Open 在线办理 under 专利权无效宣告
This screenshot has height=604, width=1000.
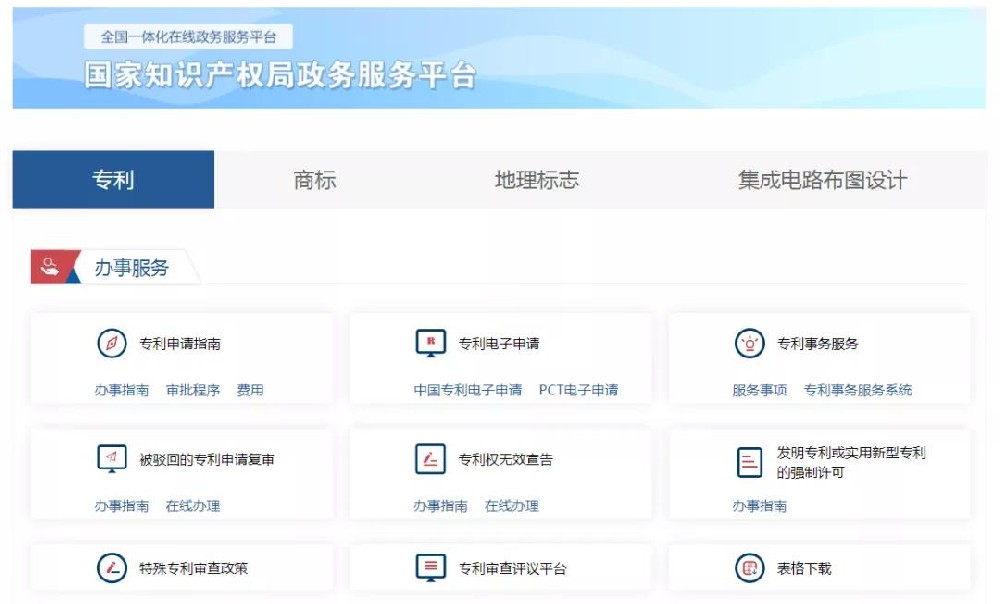pyautogui.click(x=511, y=506)
